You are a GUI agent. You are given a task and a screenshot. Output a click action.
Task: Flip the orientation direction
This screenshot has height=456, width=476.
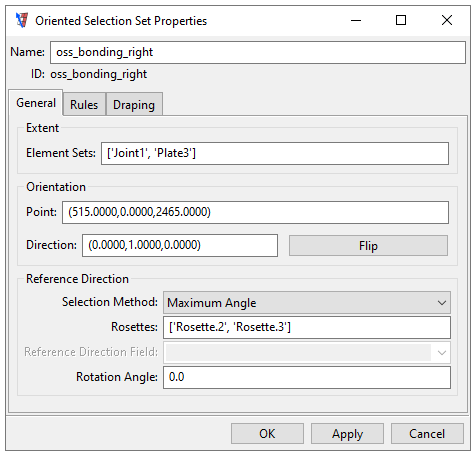368,246
